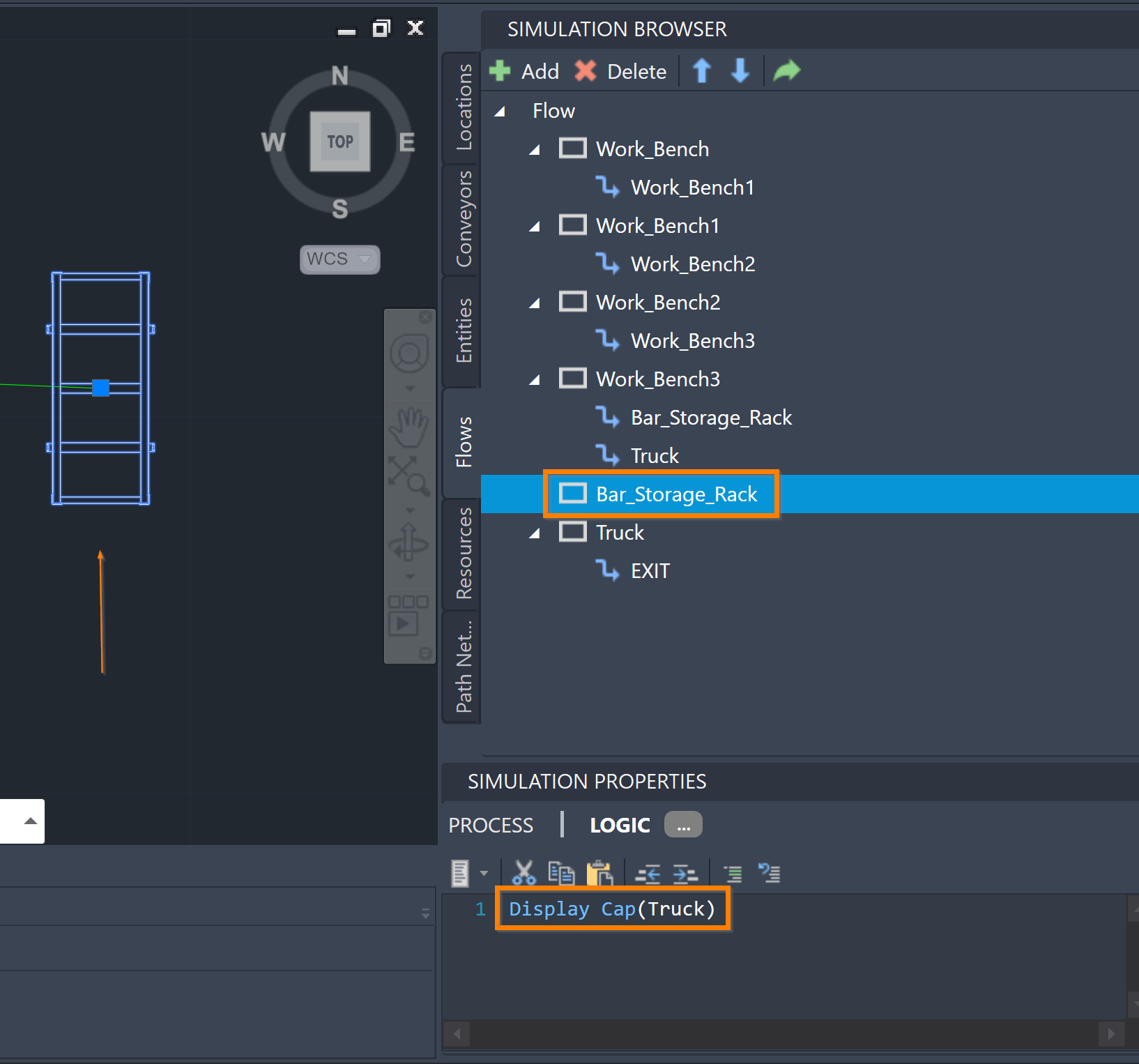Image resolution: width=1139 pixels, height=1064 pixels.
Task: Click the TOP face of view cube
Action: point(340,142)
